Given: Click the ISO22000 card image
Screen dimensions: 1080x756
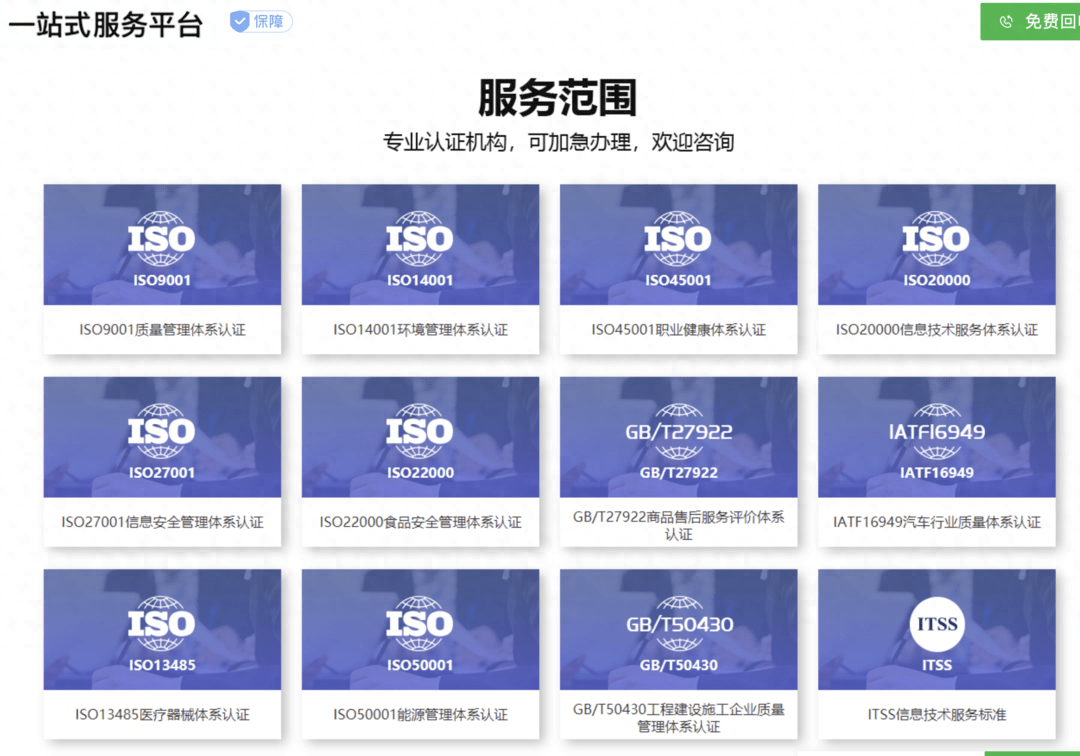Looking at the screenshot, I should (x=420, y=437).
